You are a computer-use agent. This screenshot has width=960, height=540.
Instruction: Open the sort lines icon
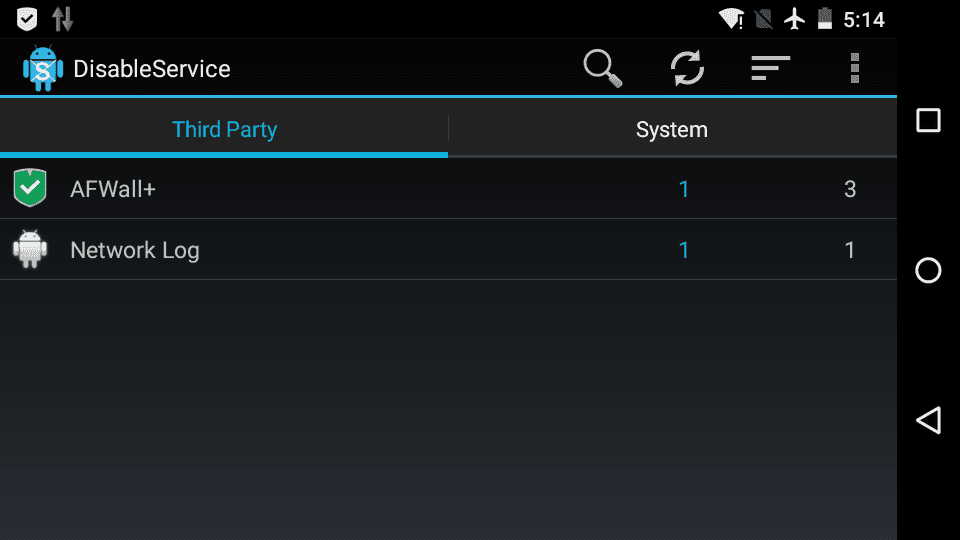(771, 68)
